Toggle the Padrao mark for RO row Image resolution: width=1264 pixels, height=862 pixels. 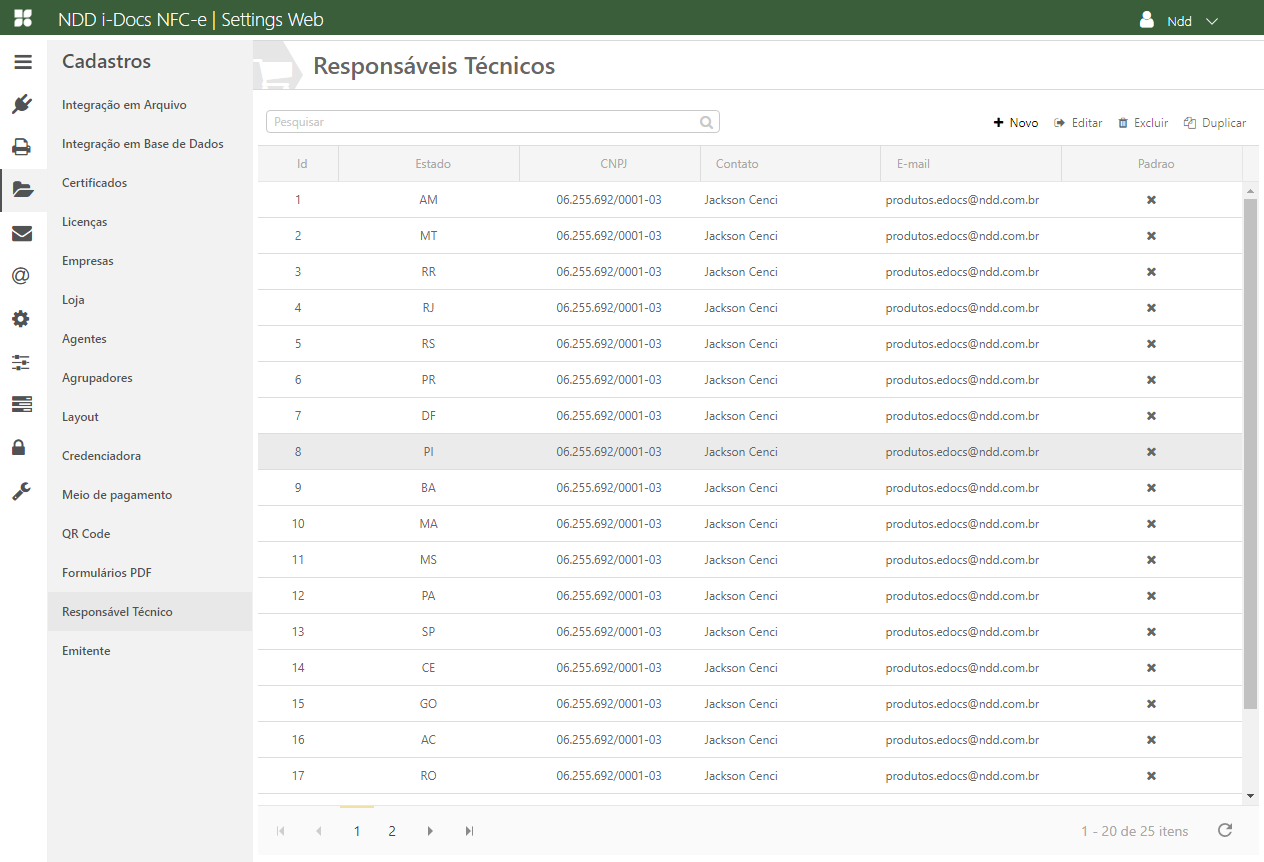coord(1151,776)
